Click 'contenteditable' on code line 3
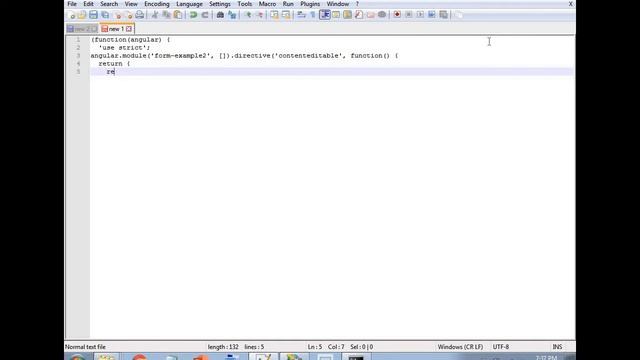Screen dimensions: 640x360 (x=308, y=56)
